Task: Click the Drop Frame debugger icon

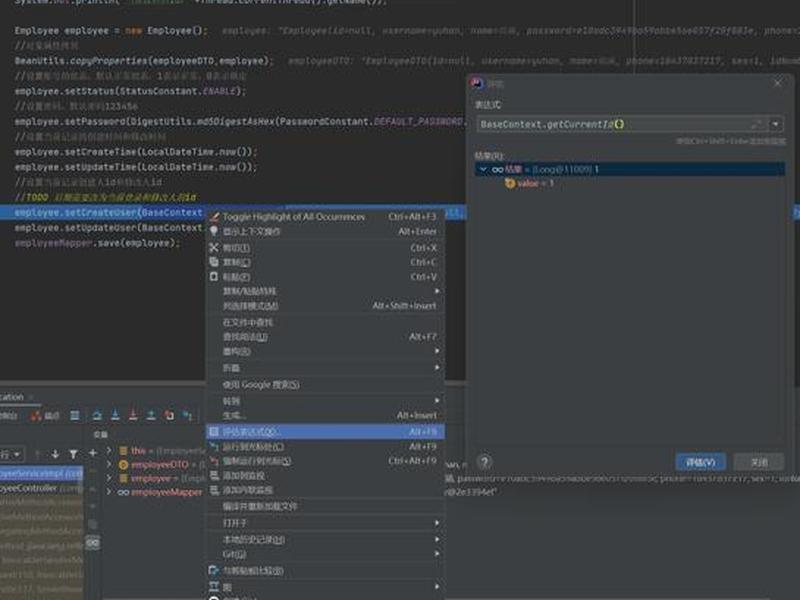Action: (x=169, y=415)
